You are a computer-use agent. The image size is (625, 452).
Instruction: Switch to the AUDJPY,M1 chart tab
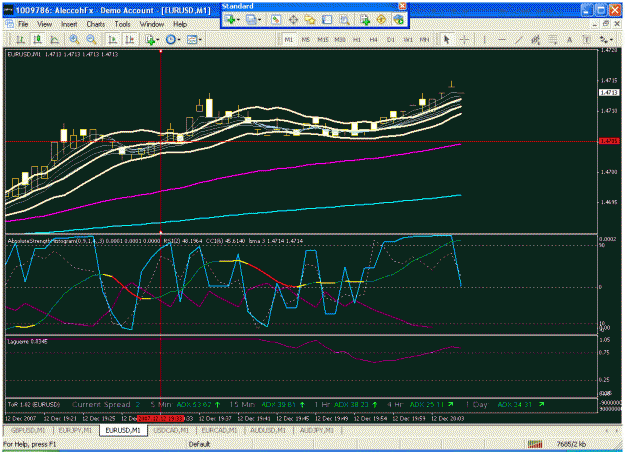(x=316, y=430)
